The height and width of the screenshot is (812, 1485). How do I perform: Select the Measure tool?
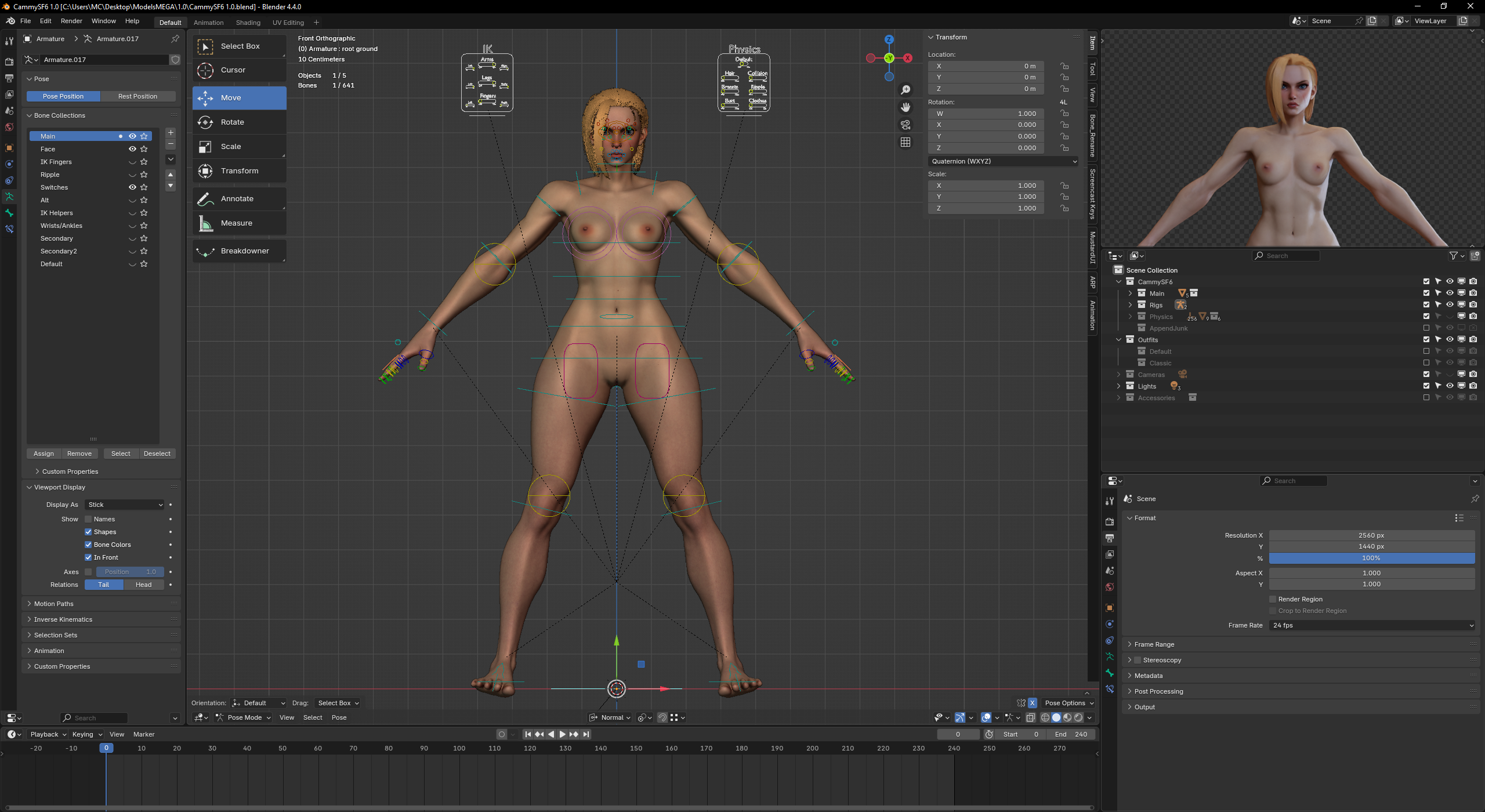point(240,223)
